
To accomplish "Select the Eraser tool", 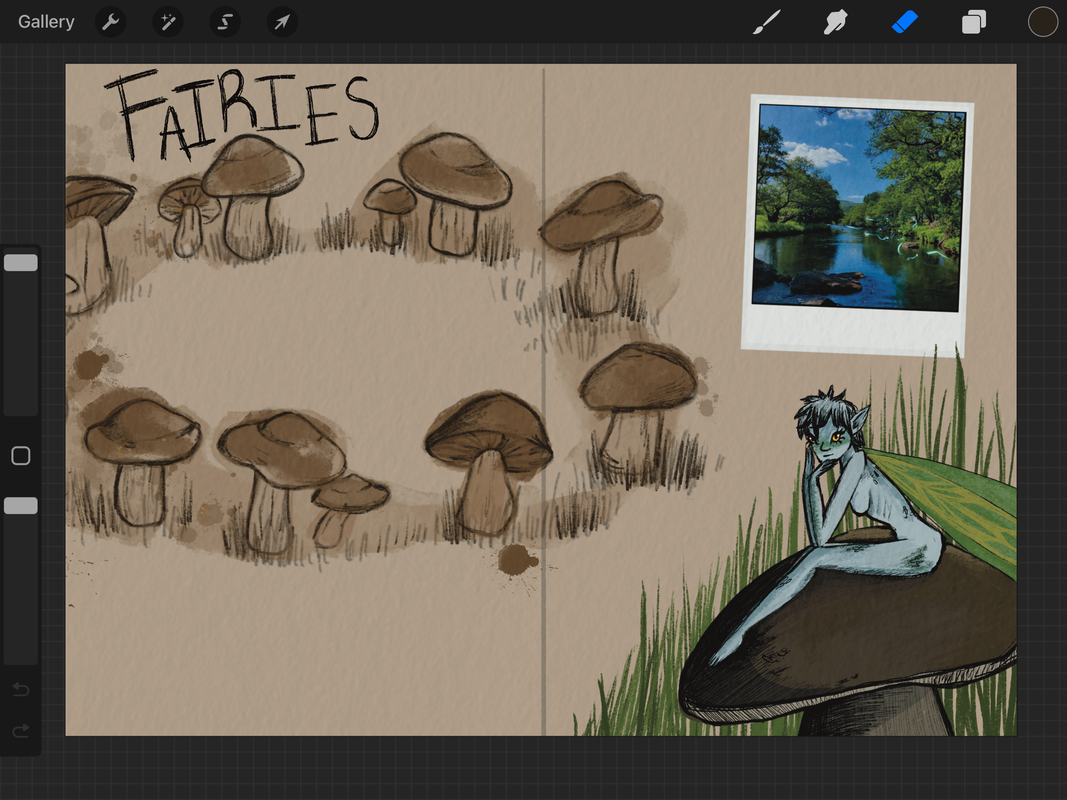I will click(904, 22).
